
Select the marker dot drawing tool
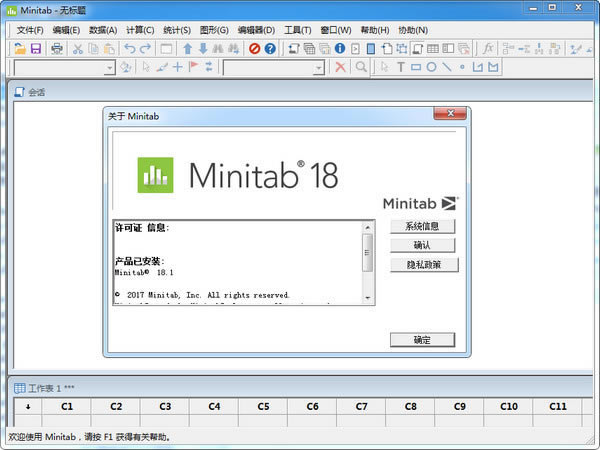(x=462, y=67)
